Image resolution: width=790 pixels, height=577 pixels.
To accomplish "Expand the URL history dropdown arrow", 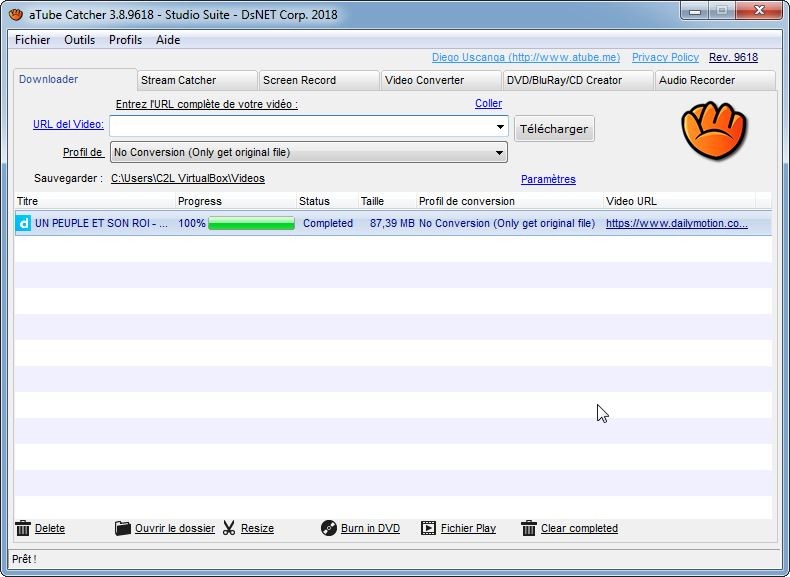I will pos(500,126).
